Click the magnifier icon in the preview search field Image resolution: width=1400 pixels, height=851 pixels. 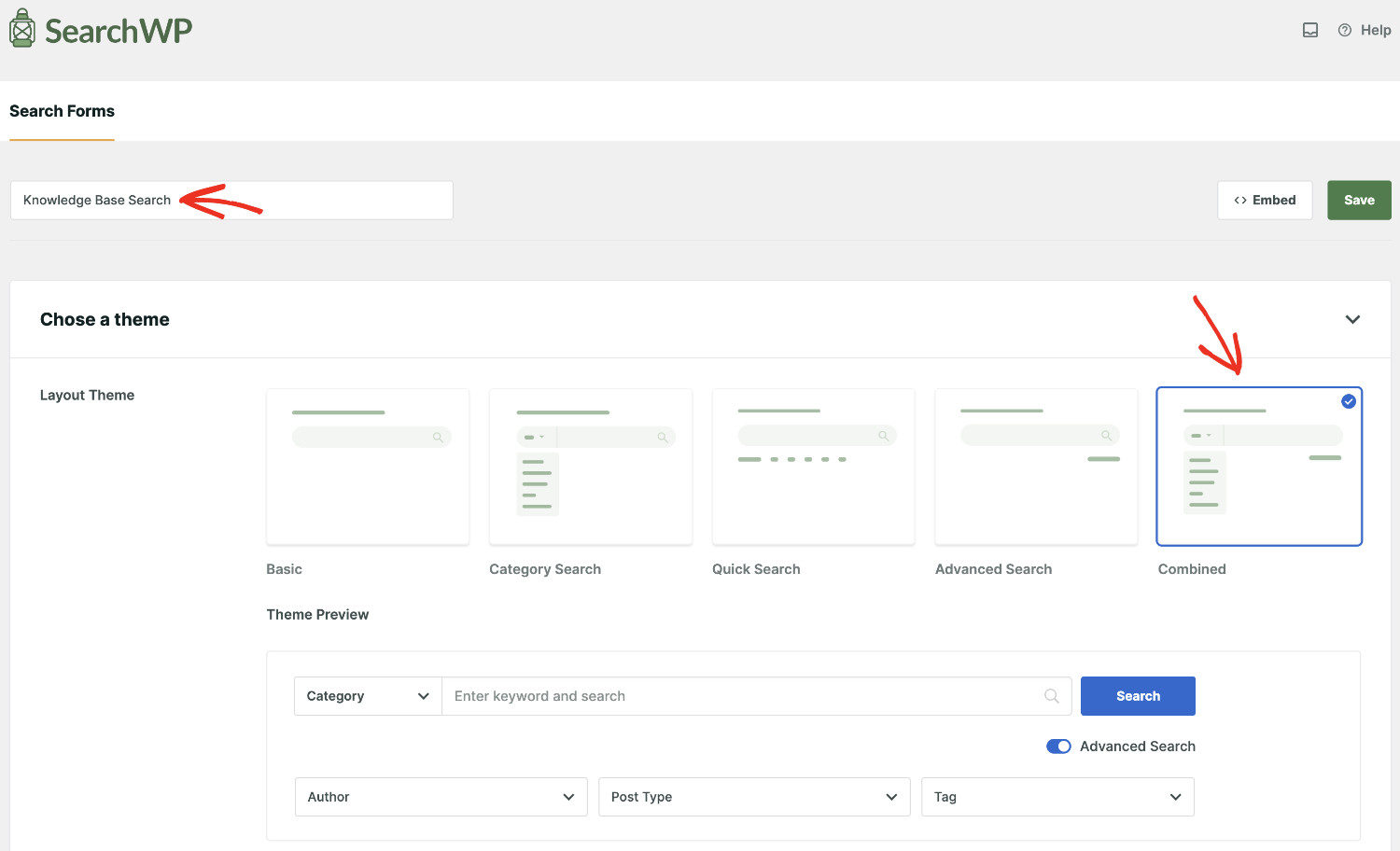click(1051, 695)
